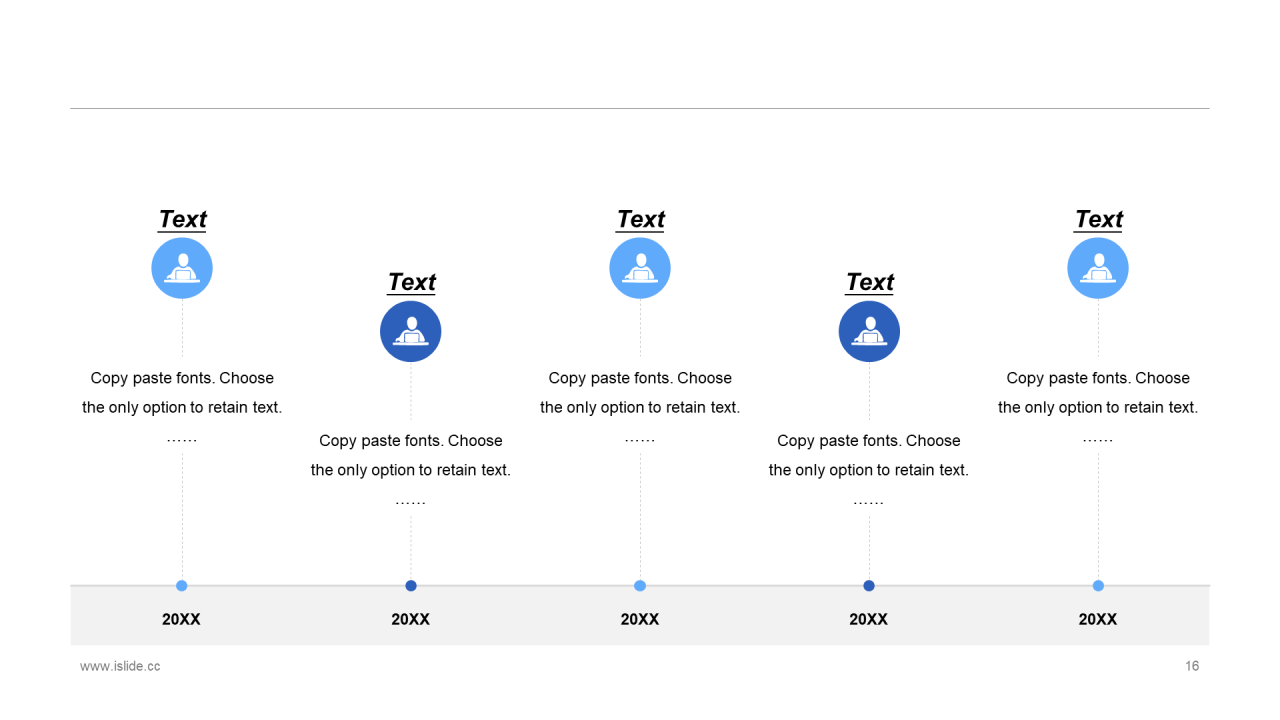The width and height of the screenshot is (1280, 720).
Task: Click the middle light-blue person icon
Action: tap(640, 268)
